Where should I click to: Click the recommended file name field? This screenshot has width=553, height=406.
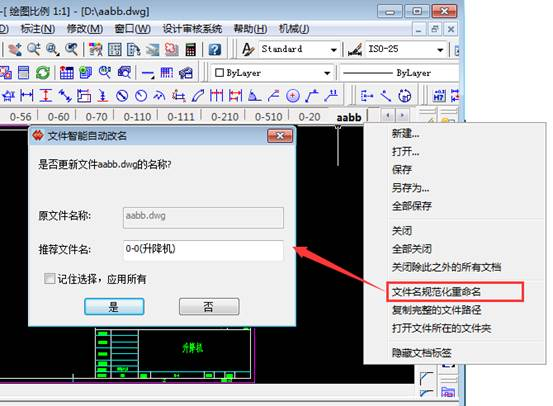[203, 250]
